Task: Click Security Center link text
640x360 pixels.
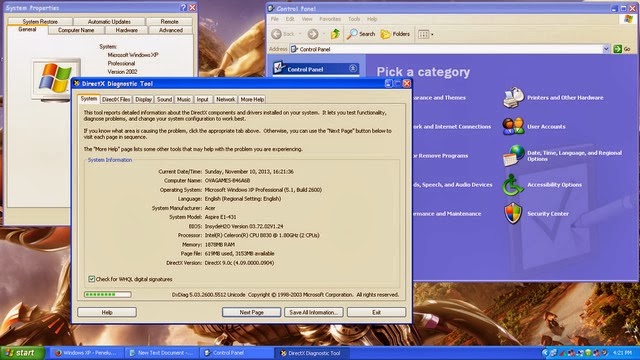Action: pos(548,213)
